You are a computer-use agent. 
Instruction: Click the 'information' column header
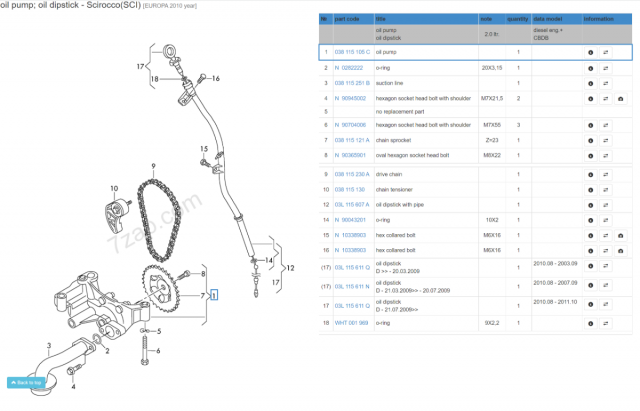pyautogui.click(x=599, y=19)
